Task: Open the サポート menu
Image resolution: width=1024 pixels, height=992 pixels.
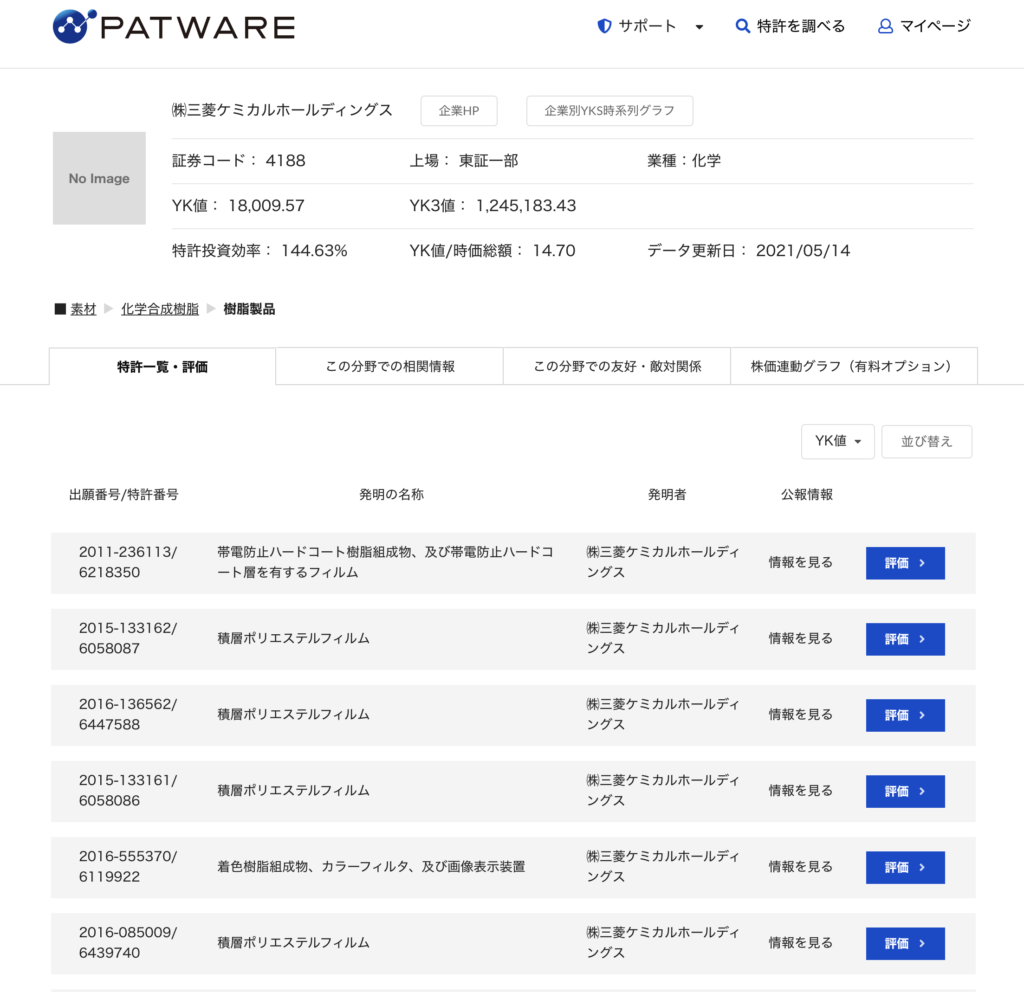Action: coord(647,26)
